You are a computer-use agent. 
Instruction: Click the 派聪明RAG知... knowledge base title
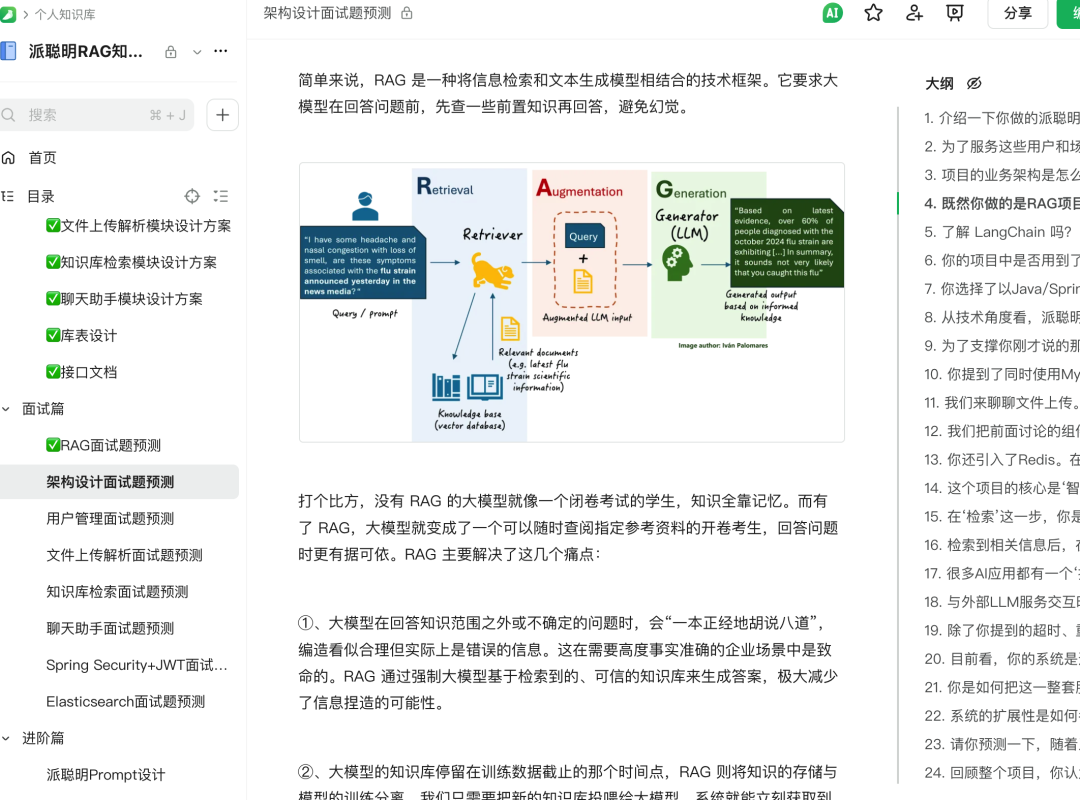[86, 52]
